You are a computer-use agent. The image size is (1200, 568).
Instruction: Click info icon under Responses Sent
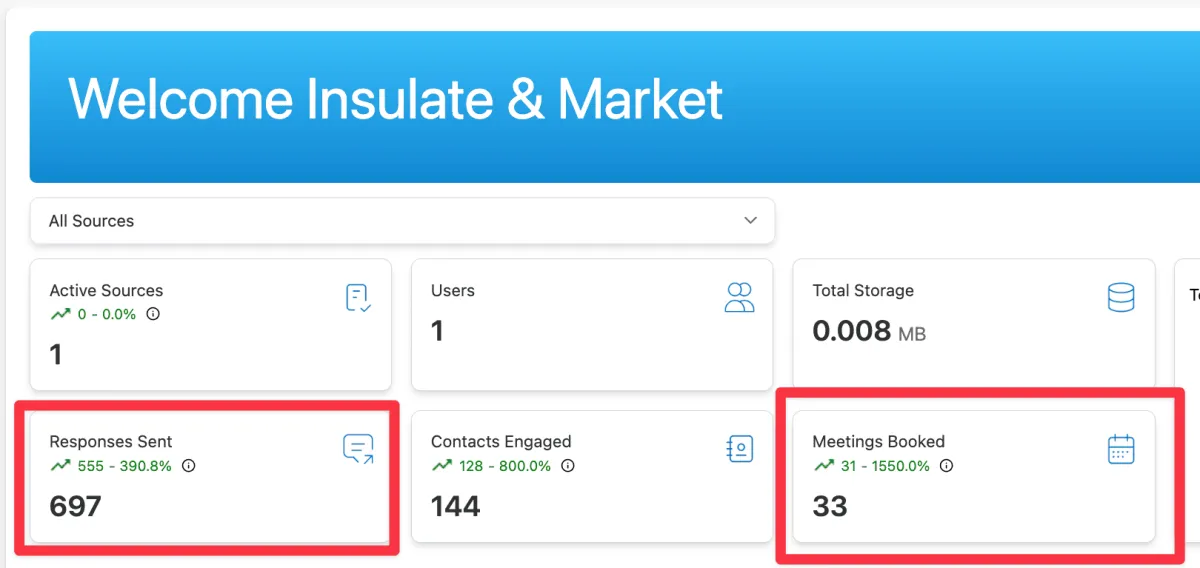[189, 465]
